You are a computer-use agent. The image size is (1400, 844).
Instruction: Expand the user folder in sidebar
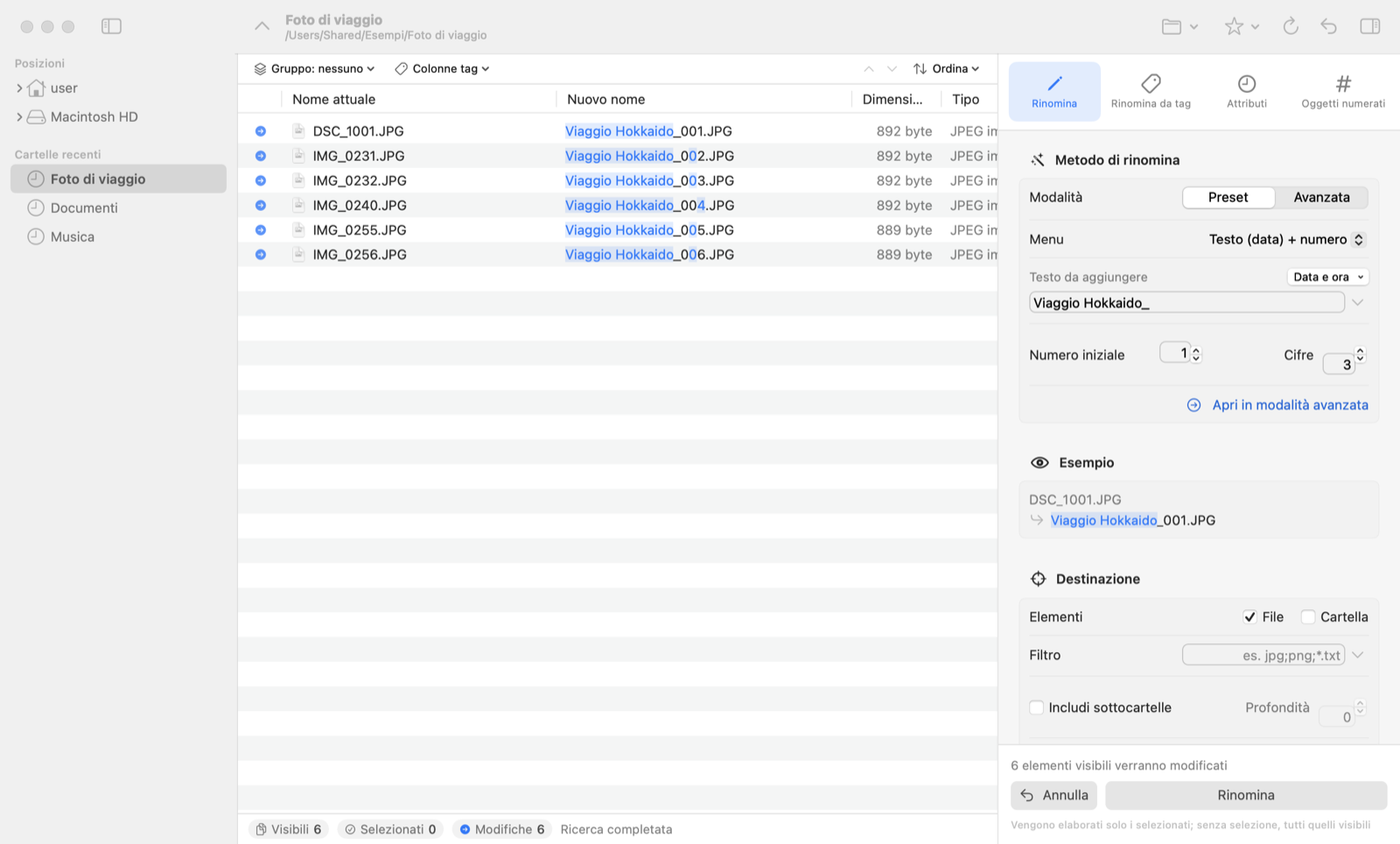19,88
